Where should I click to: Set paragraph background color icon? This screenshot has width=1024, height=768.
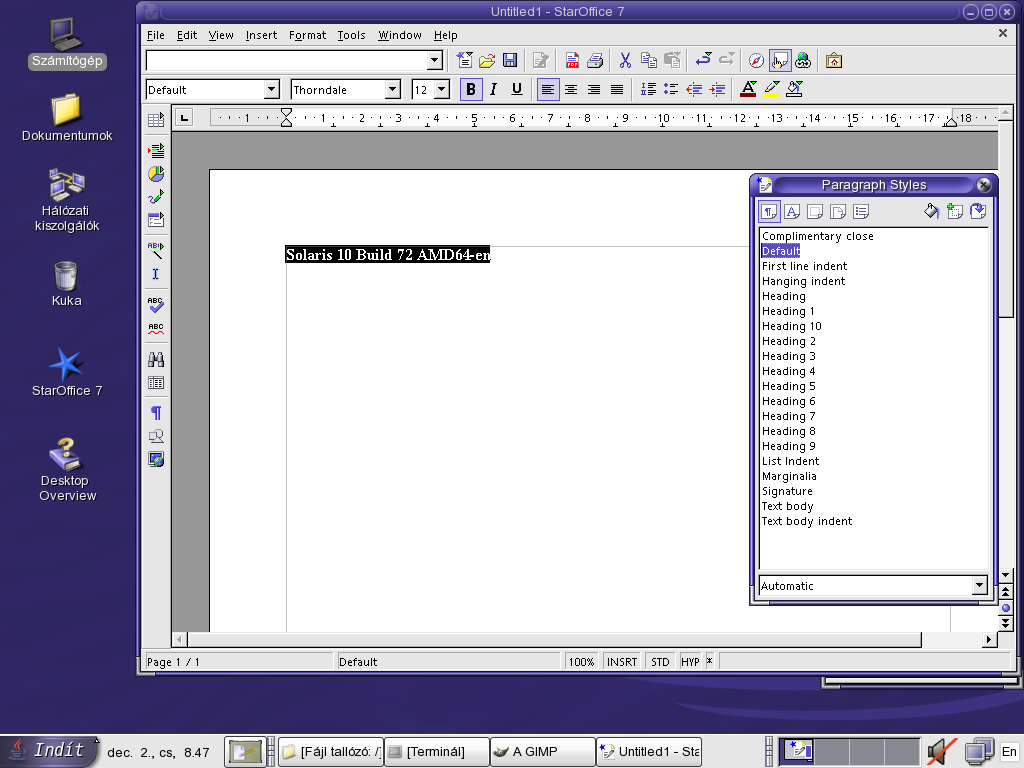(794, 89)
